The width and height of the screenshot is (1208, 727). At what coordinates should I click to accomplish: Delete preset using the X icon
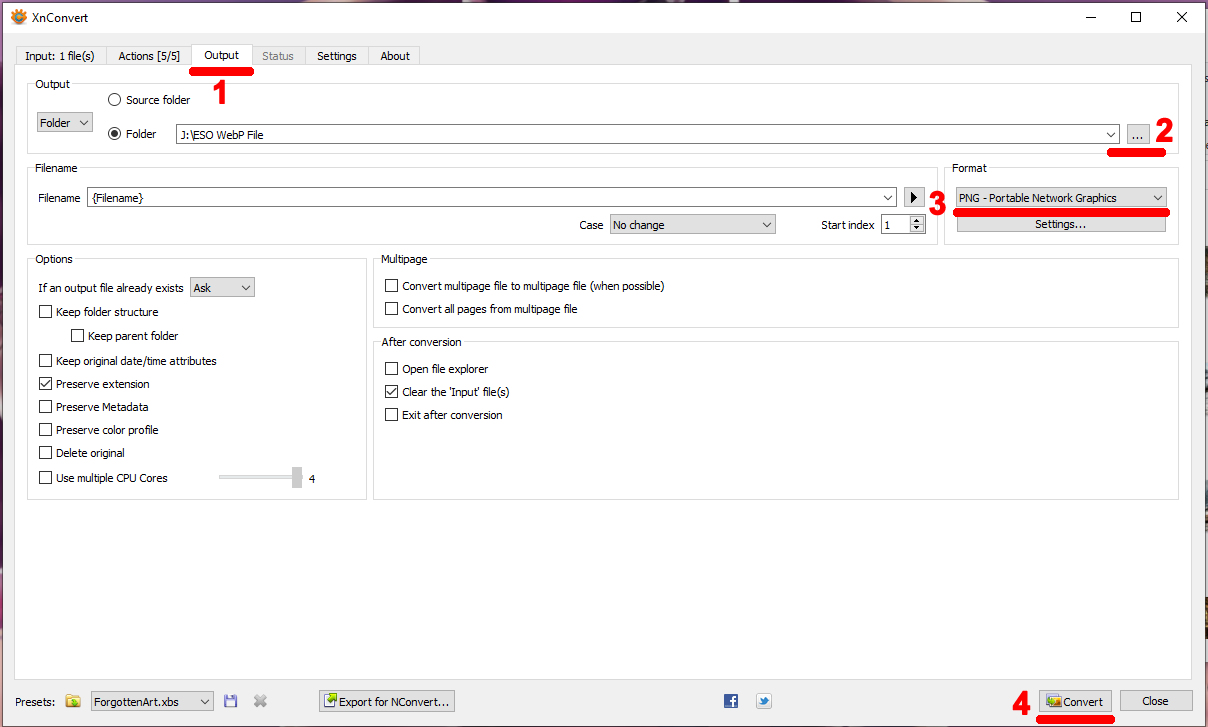coord(260,702)
